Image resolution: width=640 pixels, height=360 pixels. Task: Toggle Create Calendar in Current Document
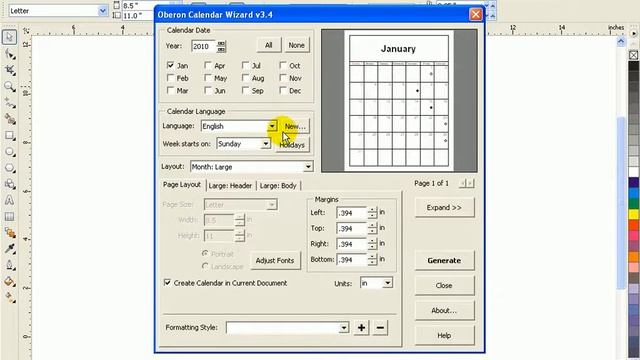[x=167, y=282]
